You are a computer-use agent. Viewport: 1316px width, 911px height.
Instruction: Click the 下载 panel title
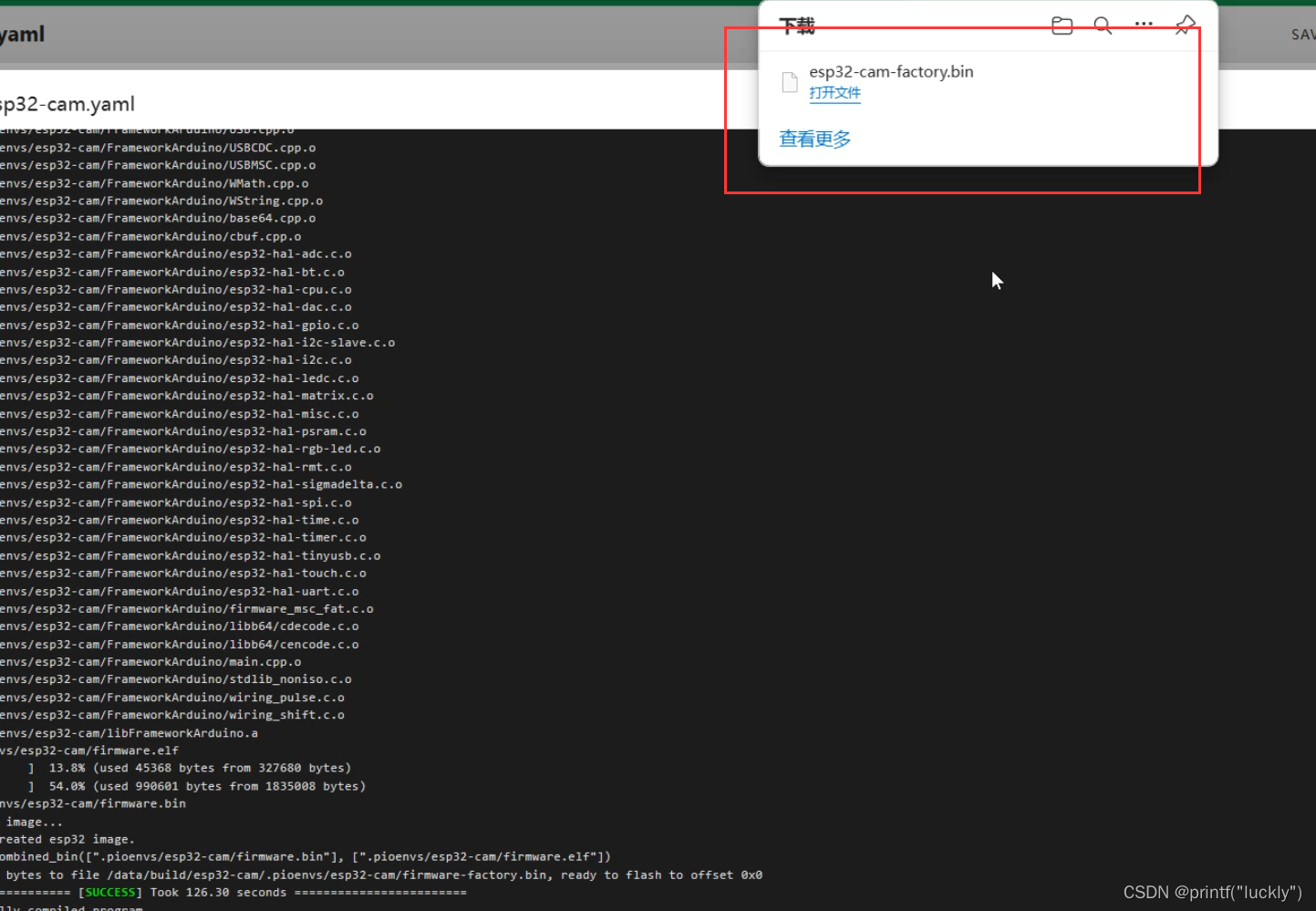796,26
